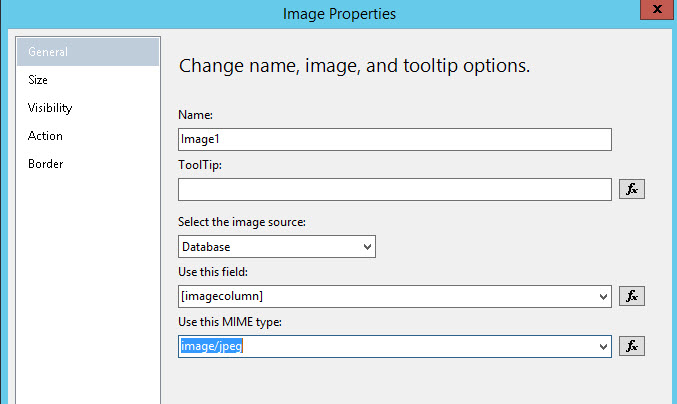This screenshot has height=404, width=677.
Task: Open expression editor for ToolTip field
Action: pyautogui.click(x=632, y=189)
